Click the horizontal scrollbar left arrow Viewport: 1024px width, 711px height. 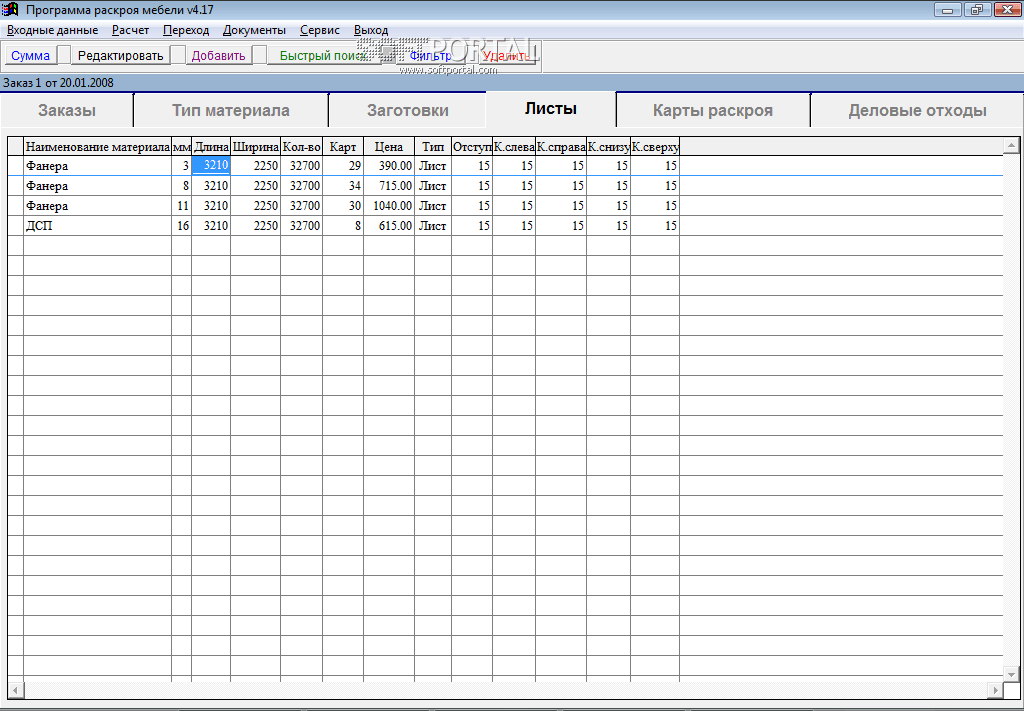15,689
